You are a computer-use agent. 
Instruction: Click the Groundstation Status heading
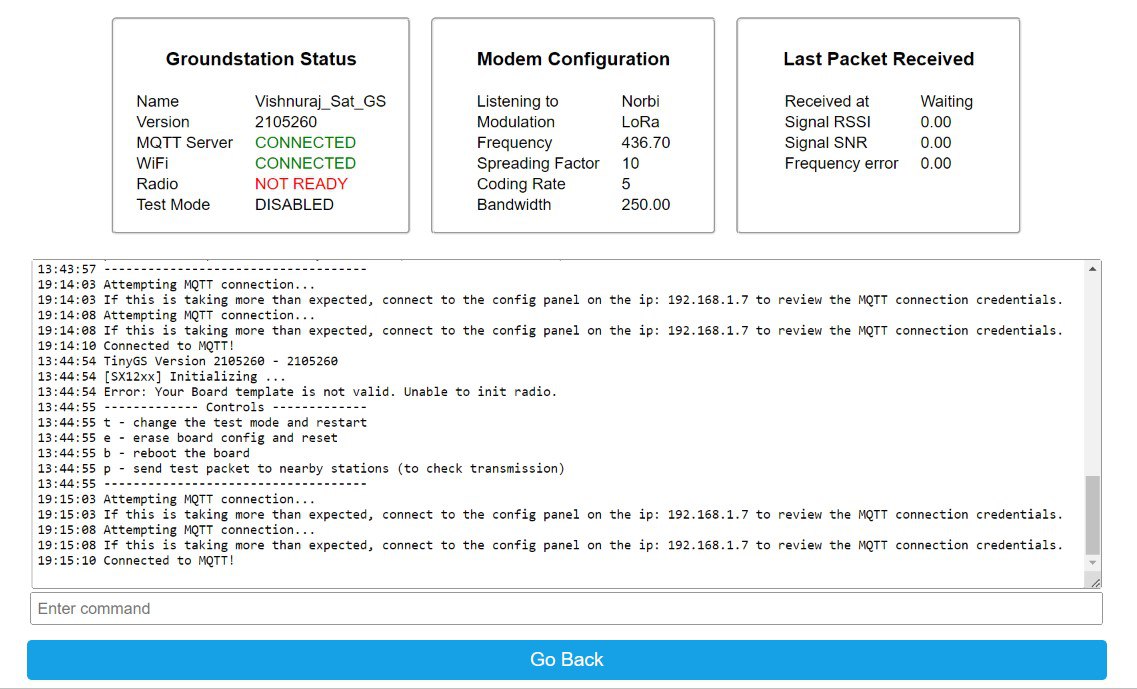tap(261, 59)
